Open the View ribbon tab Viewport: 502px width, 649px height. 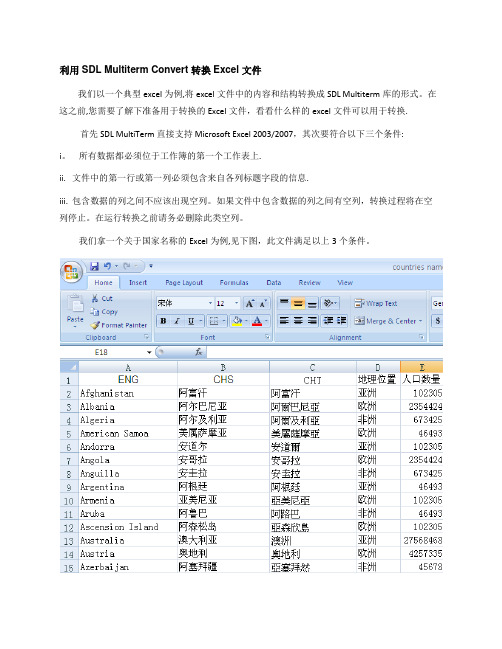point(345,282)
